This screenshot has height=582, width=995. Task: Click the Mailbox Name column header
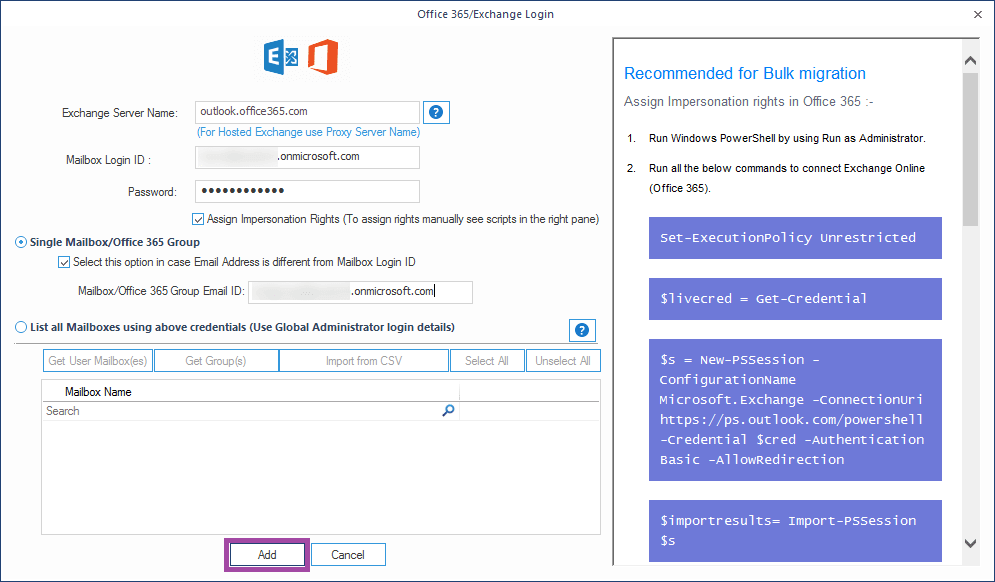[x=251, y=392]
